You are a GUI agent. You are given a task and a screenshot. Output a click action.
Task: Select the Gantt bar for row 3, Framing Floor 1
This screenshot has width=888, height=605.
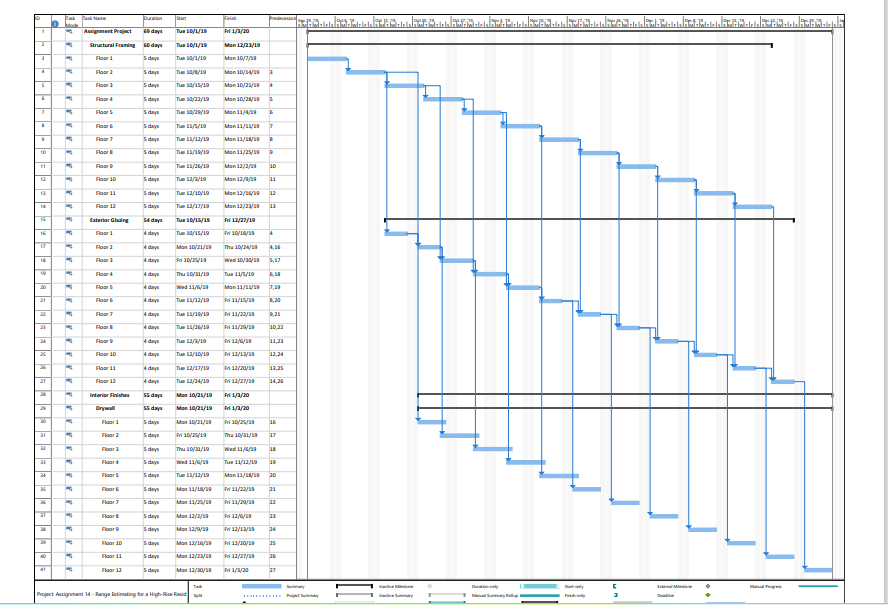point(327,58)
